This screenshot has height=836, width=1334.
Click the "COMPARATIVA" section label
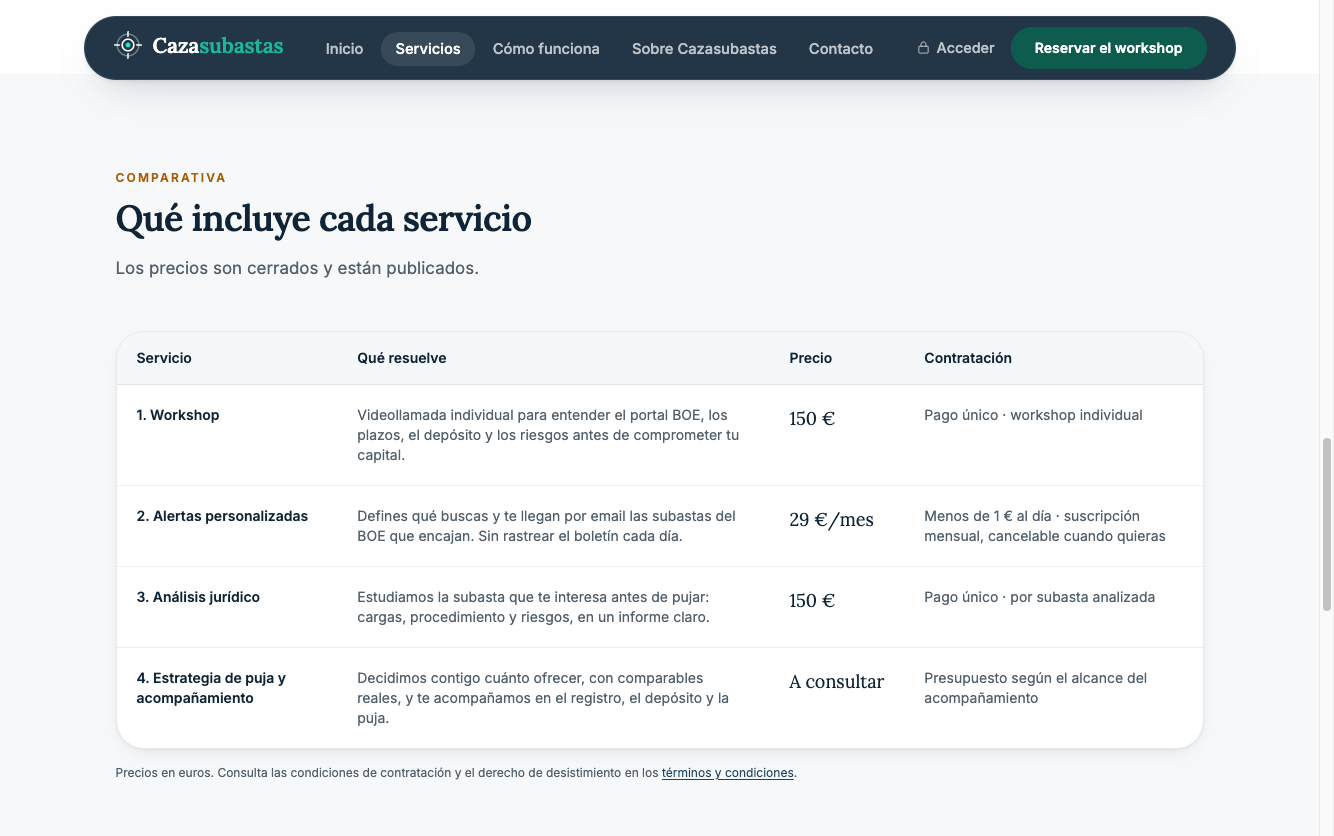click(171, 178)
